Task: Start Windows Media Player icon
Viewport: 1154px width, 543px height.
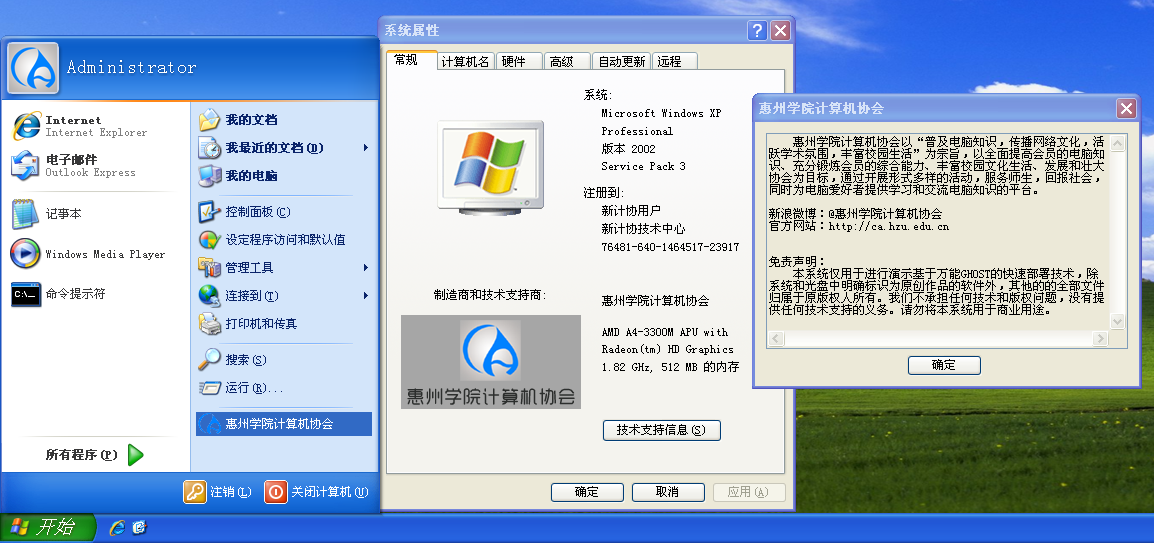Action: [24, 254]
